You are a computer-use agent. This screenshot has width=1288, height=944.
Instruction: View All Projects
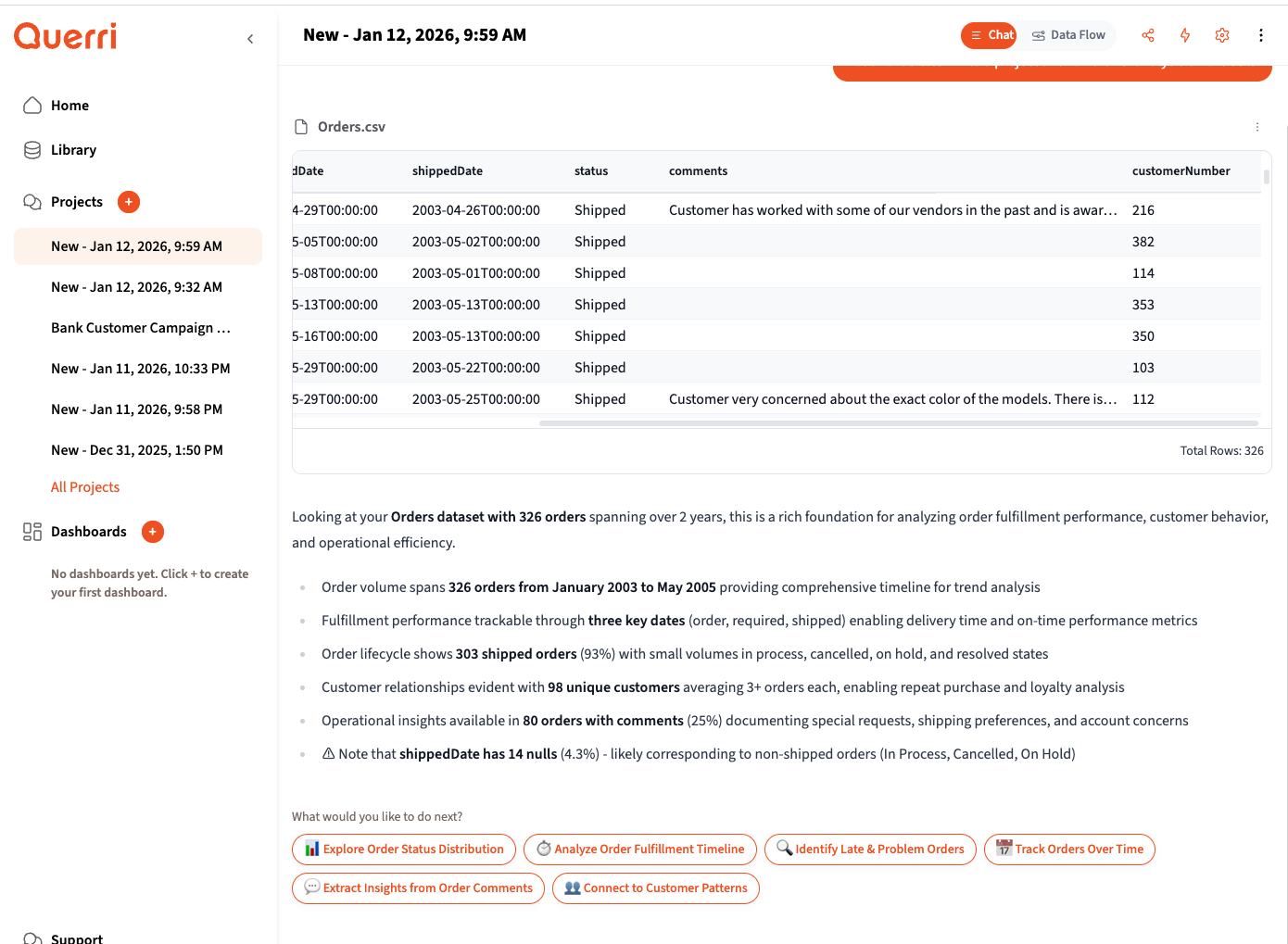pyautogui.click(x=85, y=486)
